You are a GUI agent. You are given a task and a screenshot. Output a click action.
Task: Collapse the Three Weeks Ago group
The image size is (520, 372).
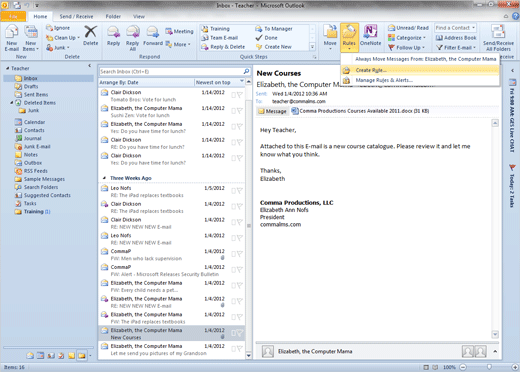(x=104, y=178)
